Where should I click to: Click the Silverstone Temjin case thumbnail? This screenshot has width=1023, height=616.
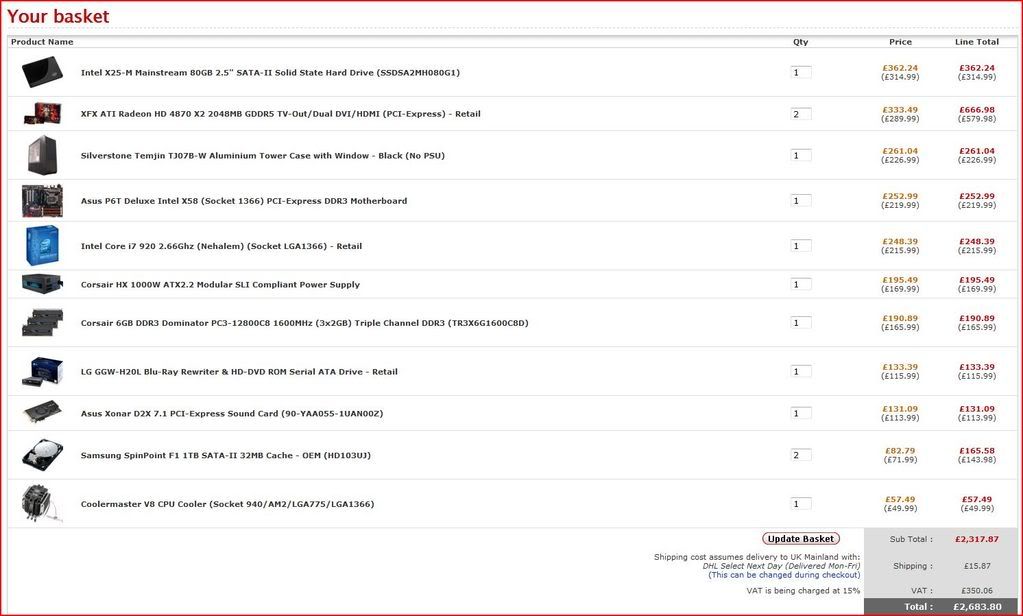click(x=42, y=155)
